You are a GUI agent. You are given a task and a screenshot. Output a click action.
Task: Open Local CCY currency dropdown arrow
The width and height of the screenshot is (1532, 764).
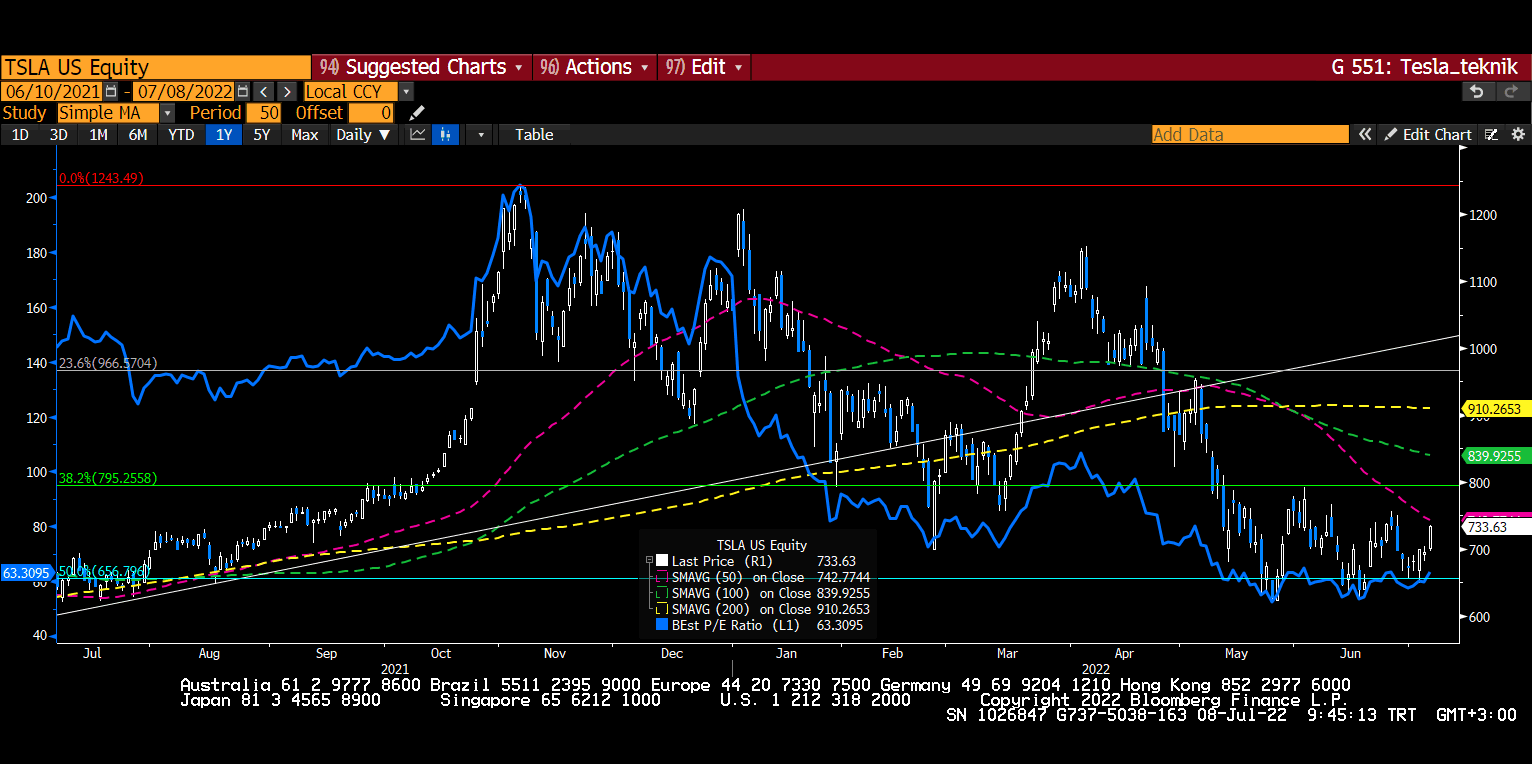(406, 91)
